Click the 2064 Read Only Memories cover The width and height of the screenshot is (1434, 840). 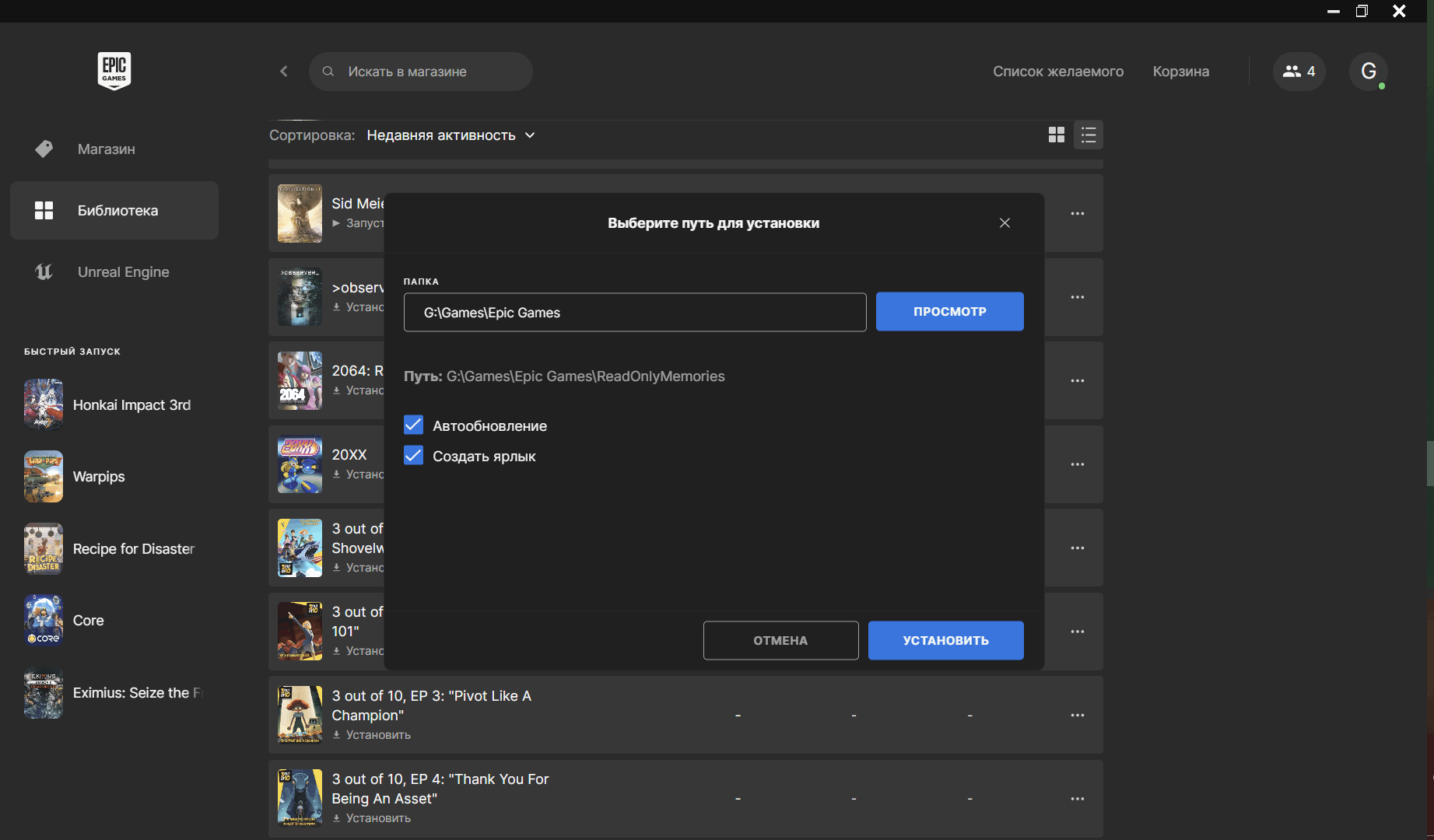click(300, 381)
